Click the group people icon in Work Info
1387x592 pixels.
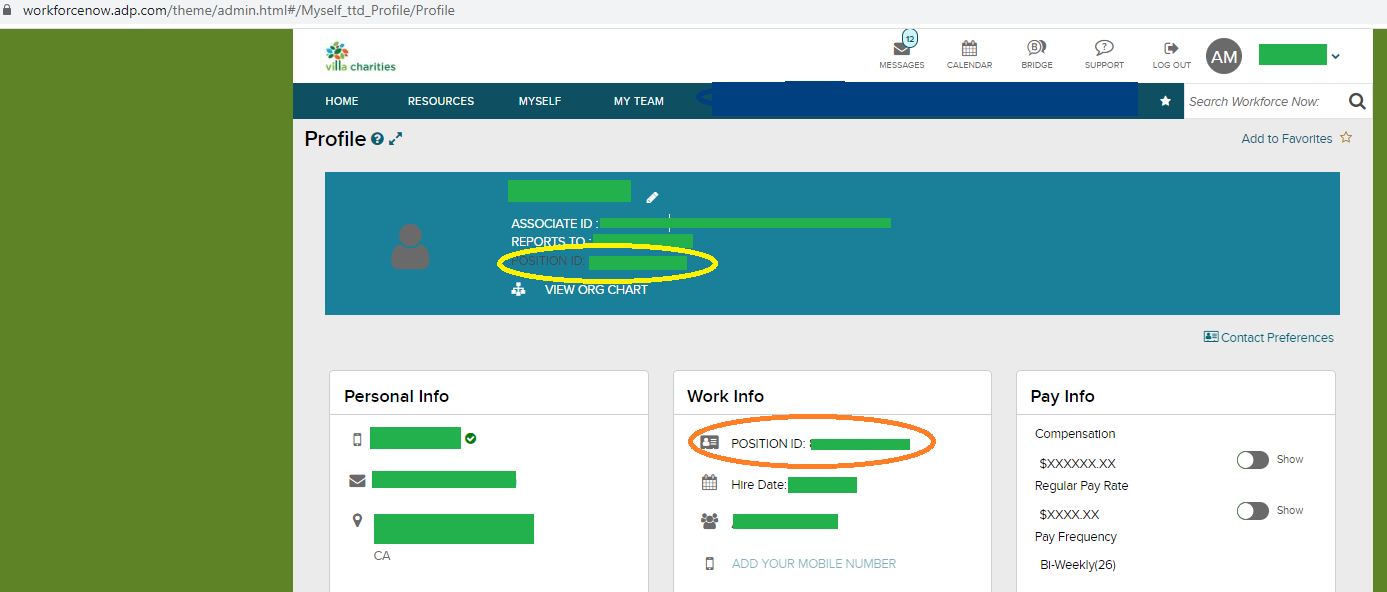(x=710, y=521)
